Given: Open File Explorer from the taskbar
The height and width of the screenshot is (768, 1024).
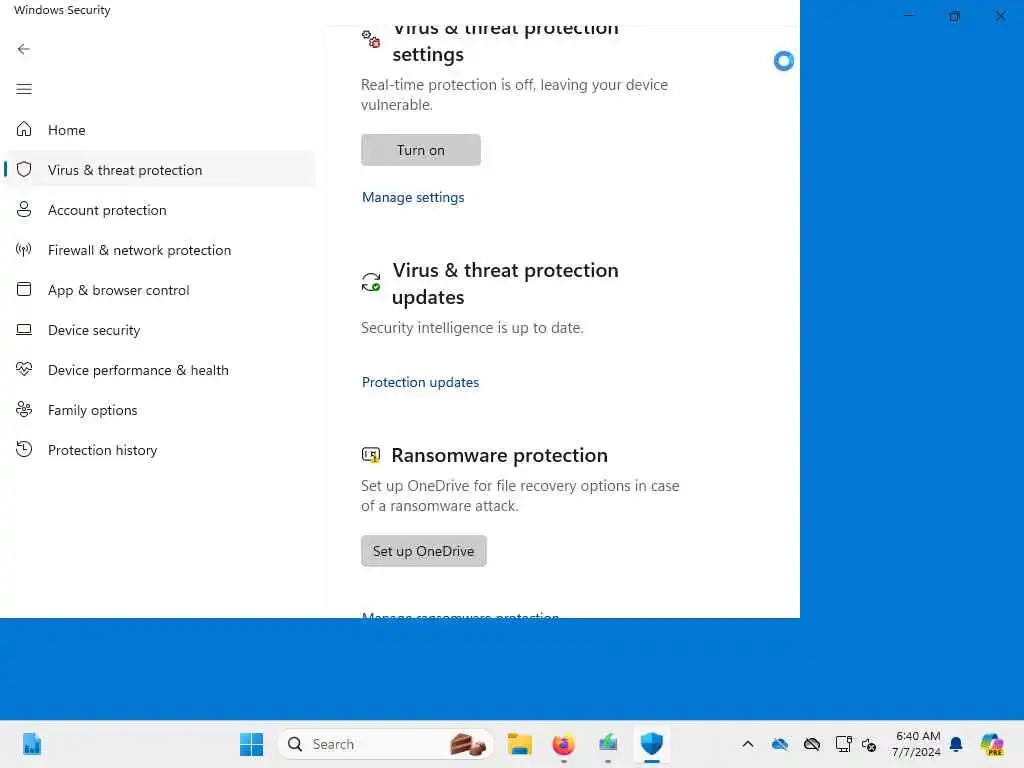Looking at the screenshot, I should [520, 744].
